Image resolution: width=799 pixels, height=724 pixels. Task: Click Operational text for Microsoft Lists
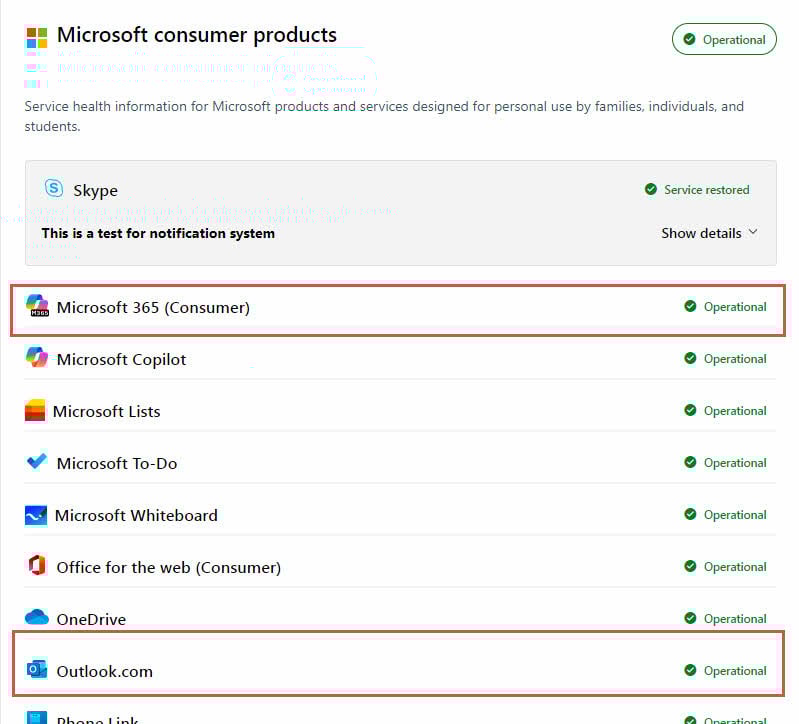tap(735, 411)
